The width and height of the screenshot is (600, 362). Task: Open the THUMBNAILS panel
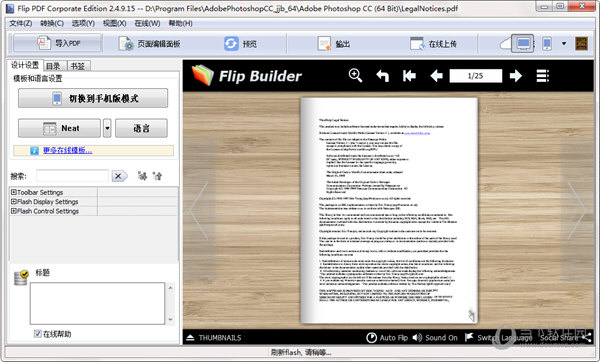pyautogui.click(x=214, y=338)
